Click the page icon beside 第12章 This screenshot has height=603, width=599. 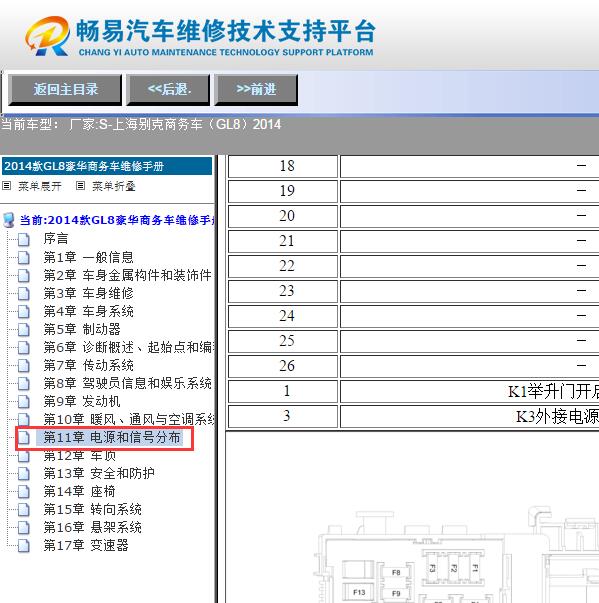23,456
